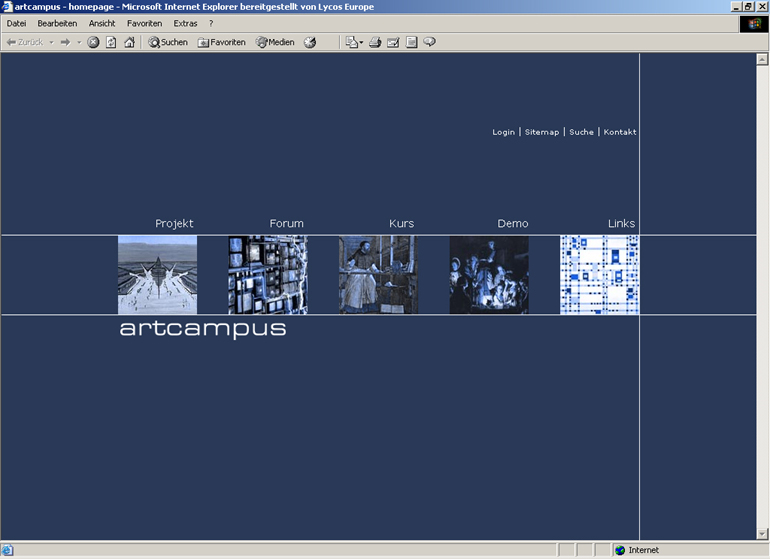Open the Favoriten toolbar button
Viewport: 770px width, 559px height.
click(x=221, y=42)
